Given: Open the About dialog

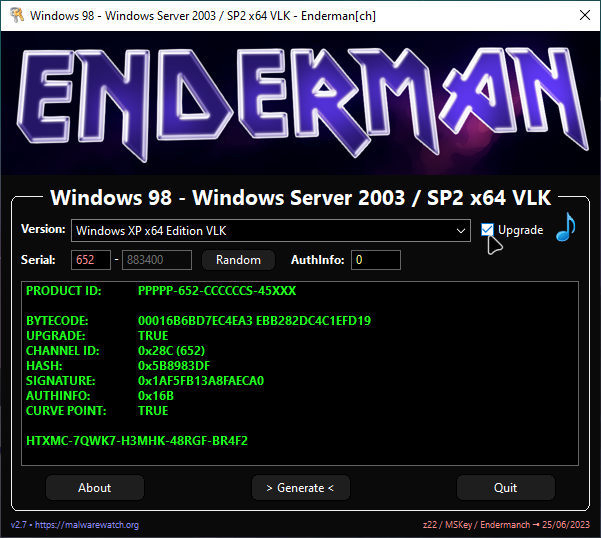Looking at the screenshot, I should (x=95, y=487).
